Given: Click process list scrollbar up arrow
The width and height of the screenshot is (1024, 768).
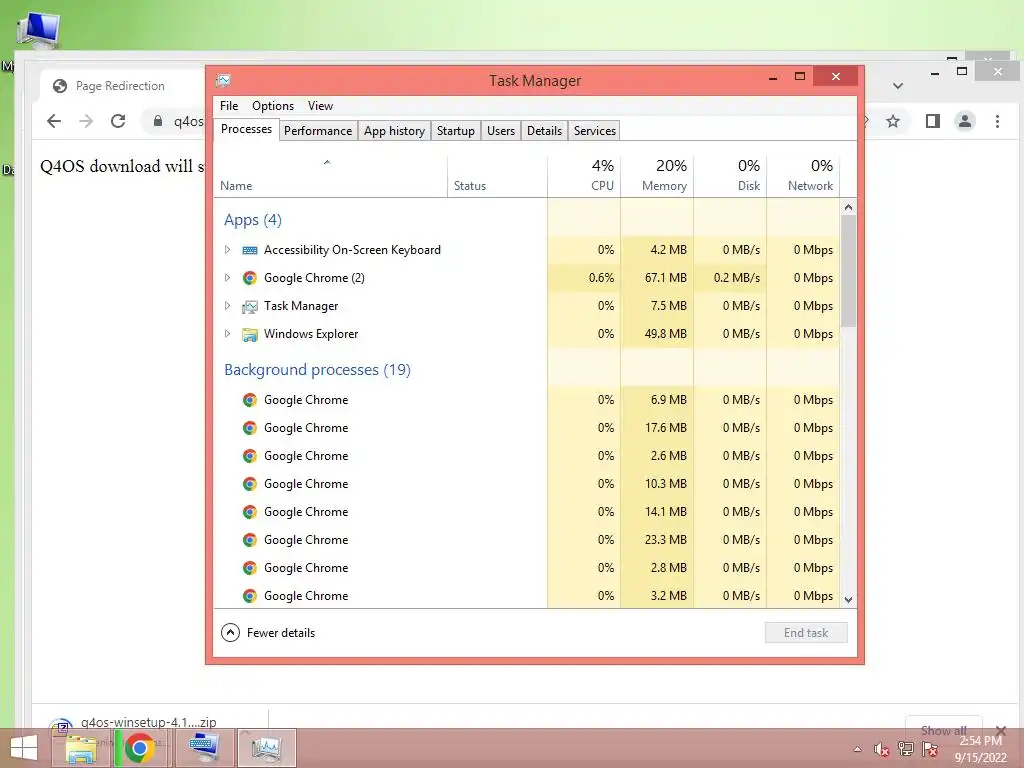Looking at the screenshot, I should point(848,207).
